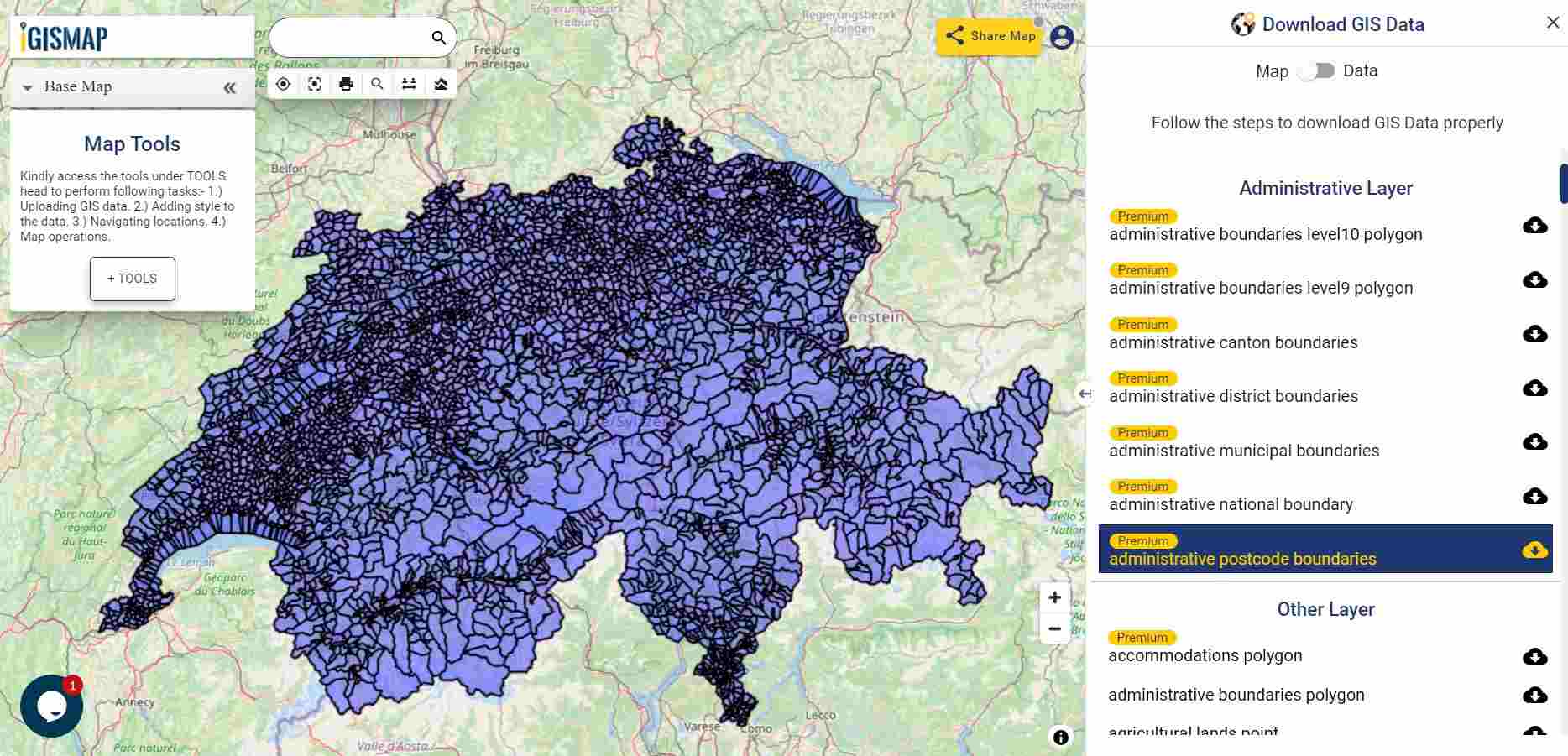Click the mountain terrain toolbar icon
The width and height of the screenshot is (1568, 756).
point(441,84)
